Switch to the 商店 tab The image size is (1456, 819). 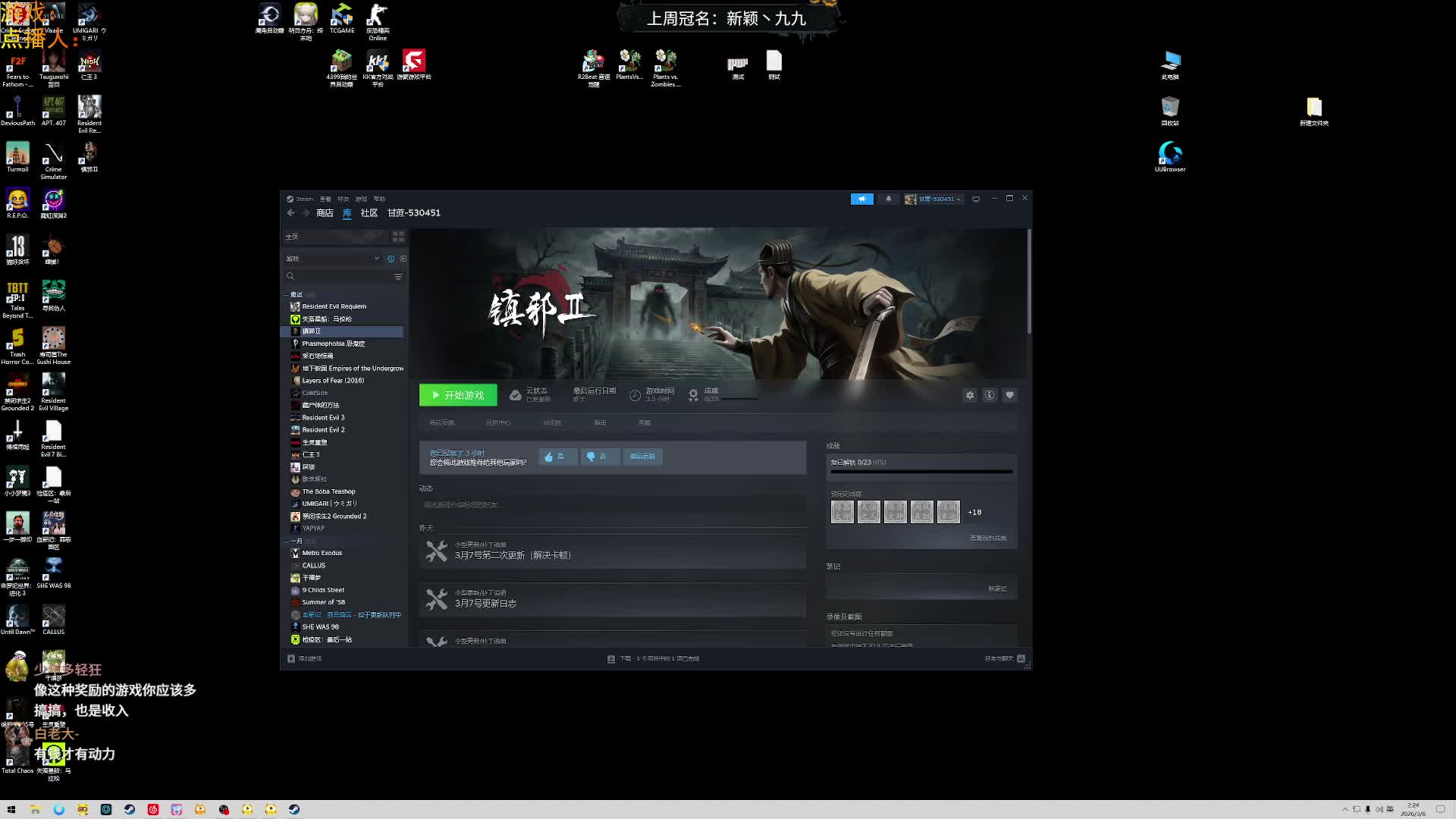click(325, 213)
